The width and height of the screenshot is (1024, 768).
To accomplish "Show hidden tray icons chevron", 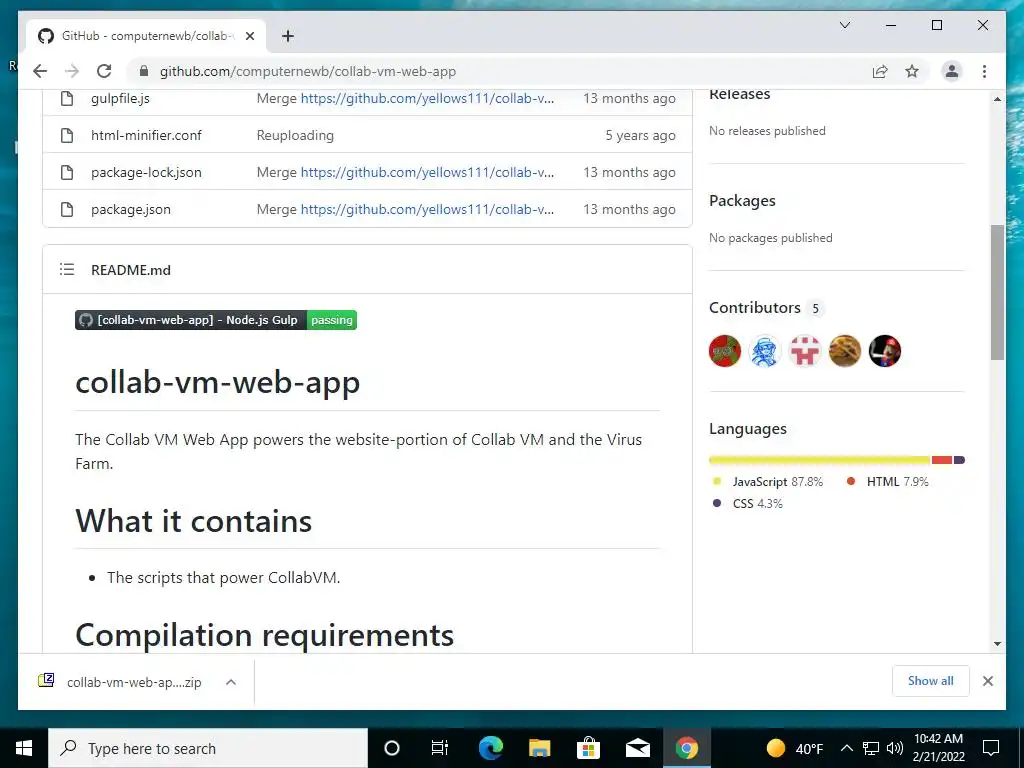I will point(846,748).
